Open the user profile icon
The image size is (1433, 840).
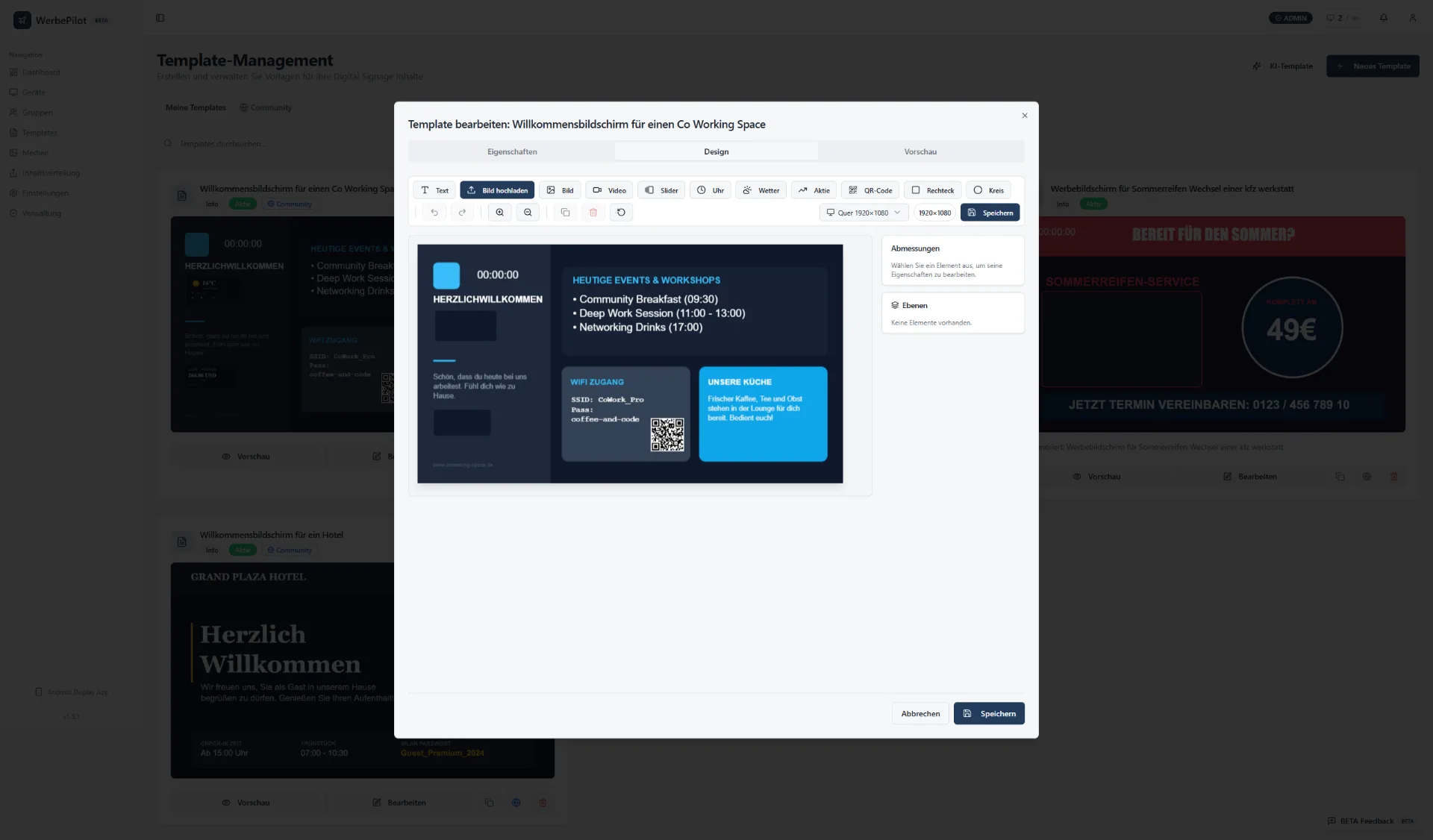(1413, 18)
